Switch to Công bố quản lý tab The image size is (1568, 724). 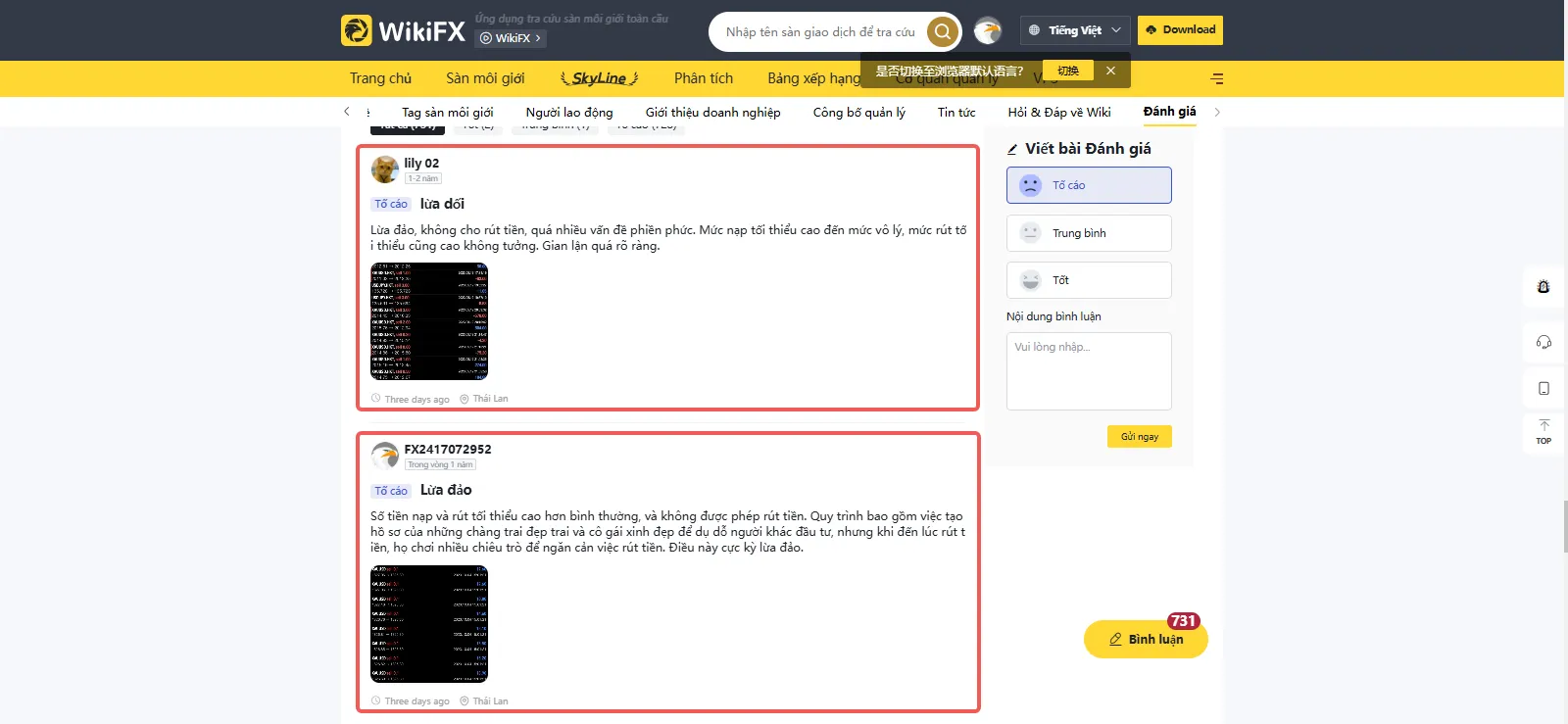click(x=859, y=113)
